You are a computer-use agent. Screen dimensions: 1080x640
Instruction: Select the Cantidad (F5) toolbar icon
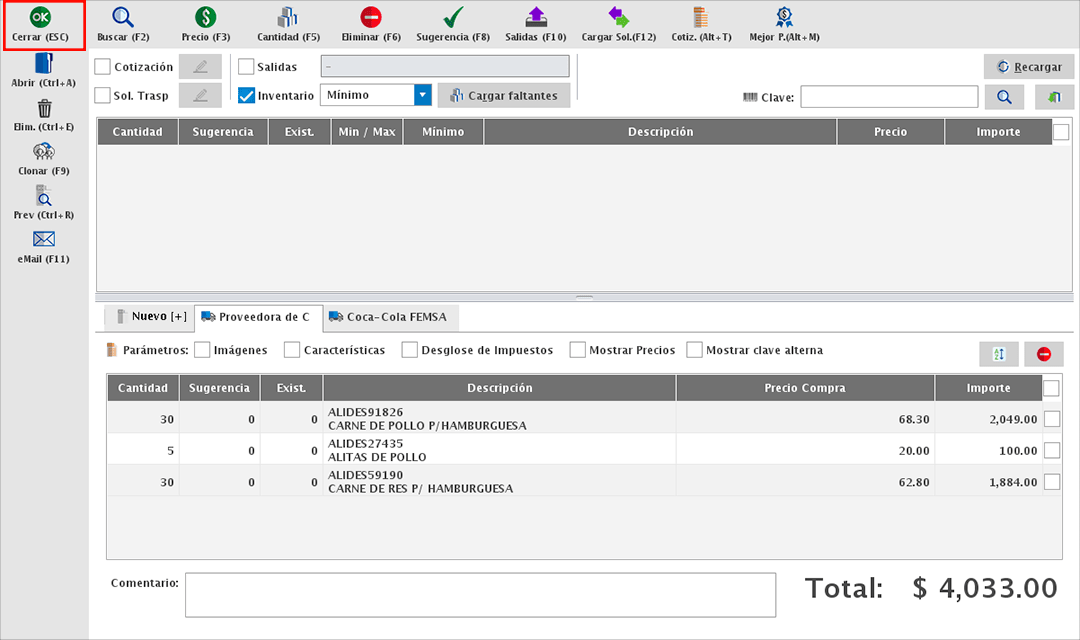click(x=288, y=18)
